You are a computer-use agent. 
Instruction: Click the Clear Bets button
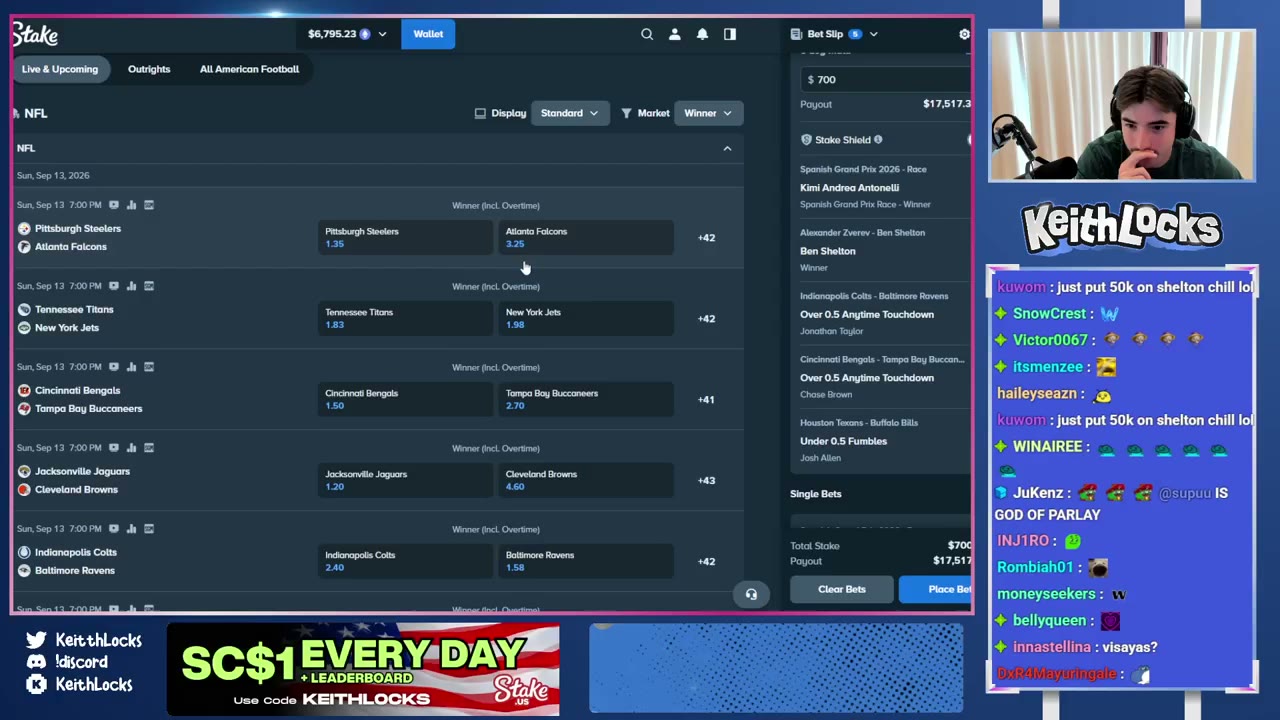(842, 589)
